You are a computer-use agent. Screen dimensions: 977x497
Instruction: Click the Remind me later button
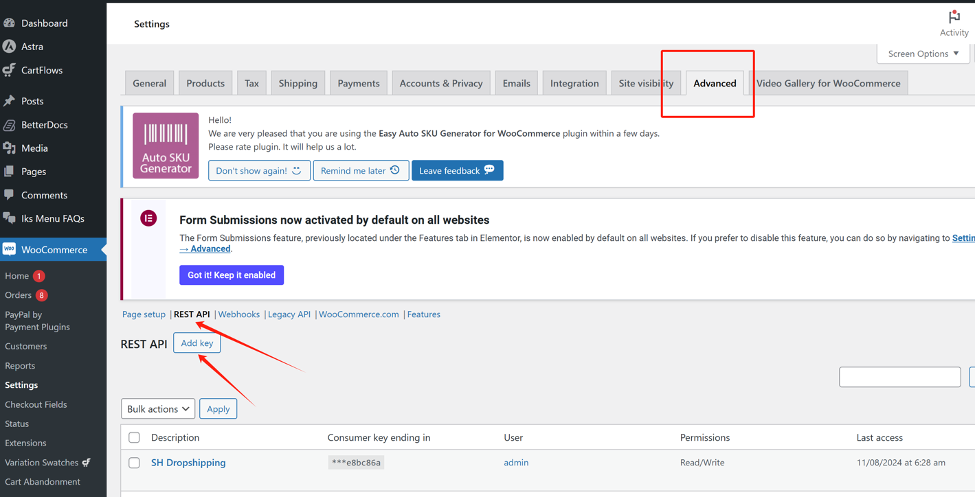click(361, 171)
